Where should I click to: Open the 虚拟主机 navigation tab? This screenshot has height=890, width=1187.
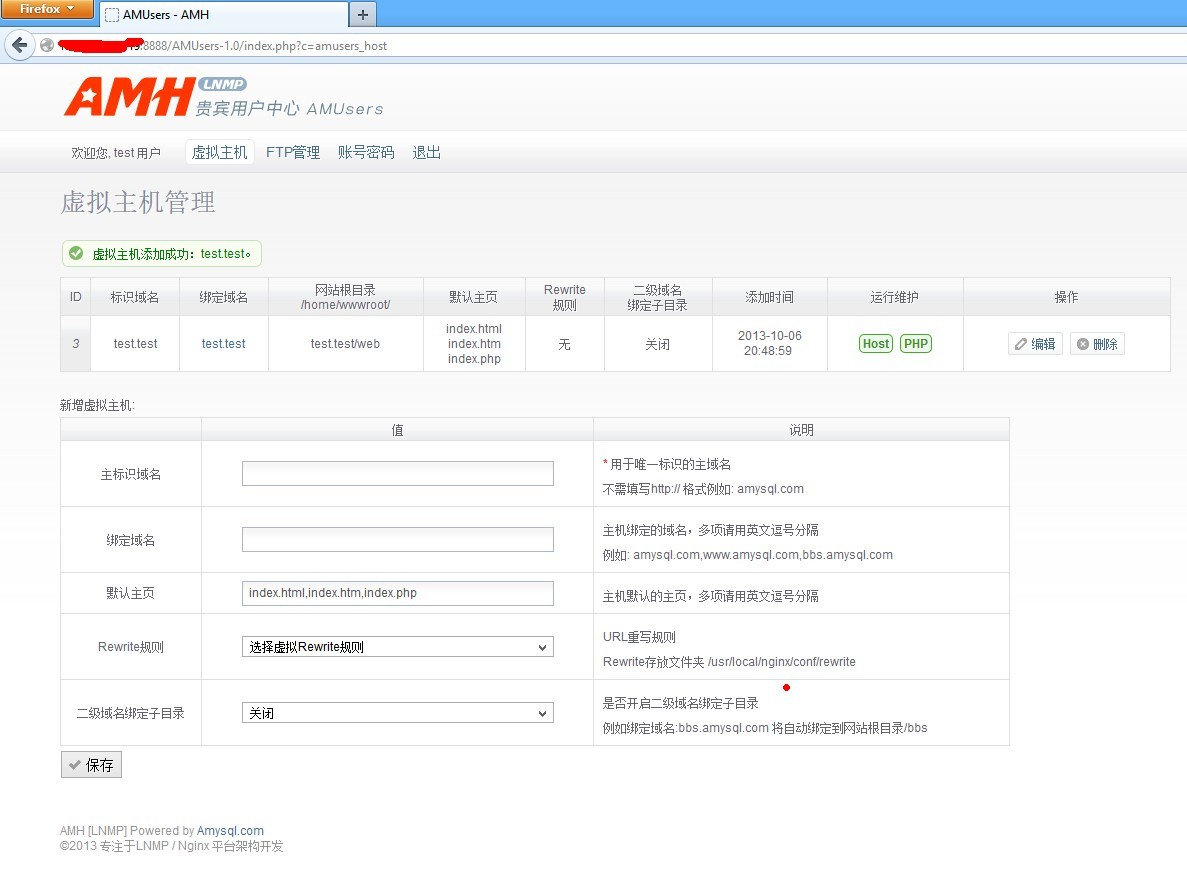pos(219,152)
